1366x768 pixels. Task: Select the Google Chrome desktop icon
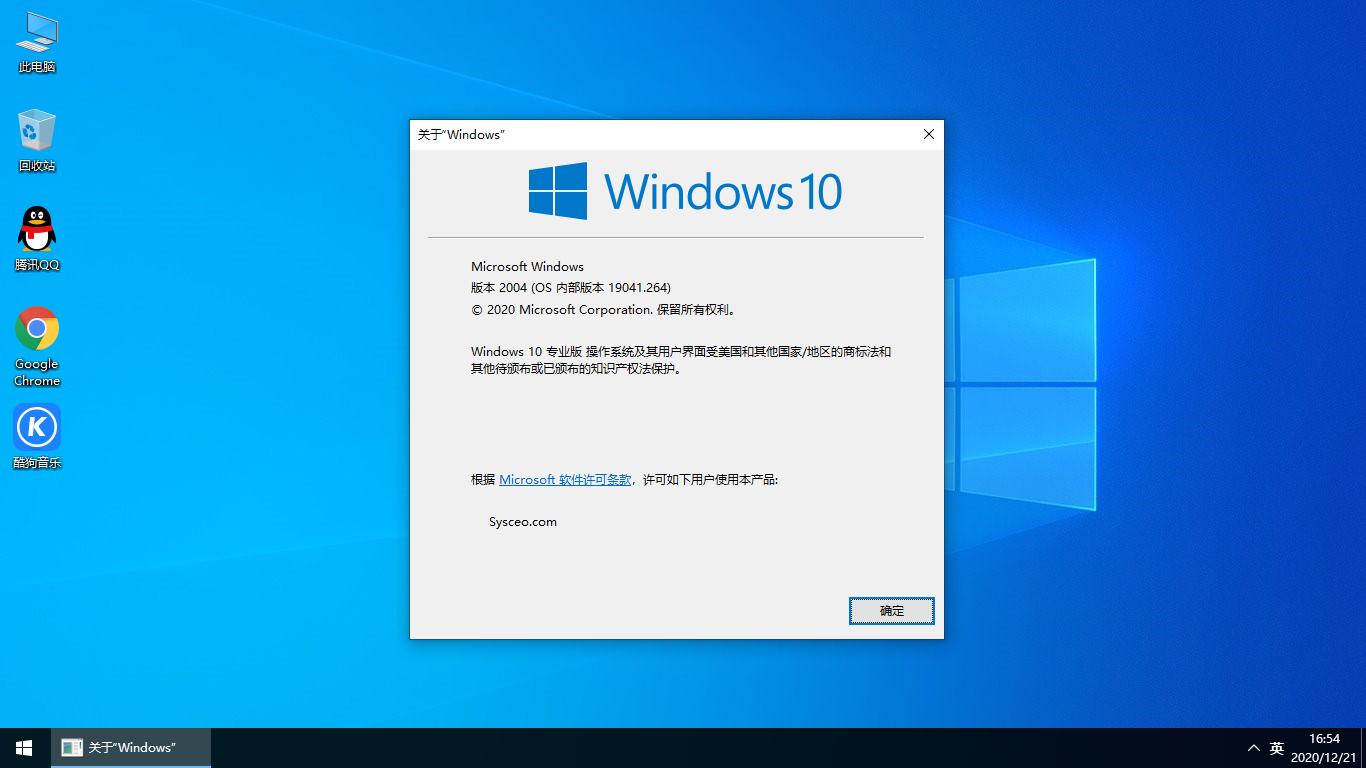pyautogui.click(x=37, y=346)
